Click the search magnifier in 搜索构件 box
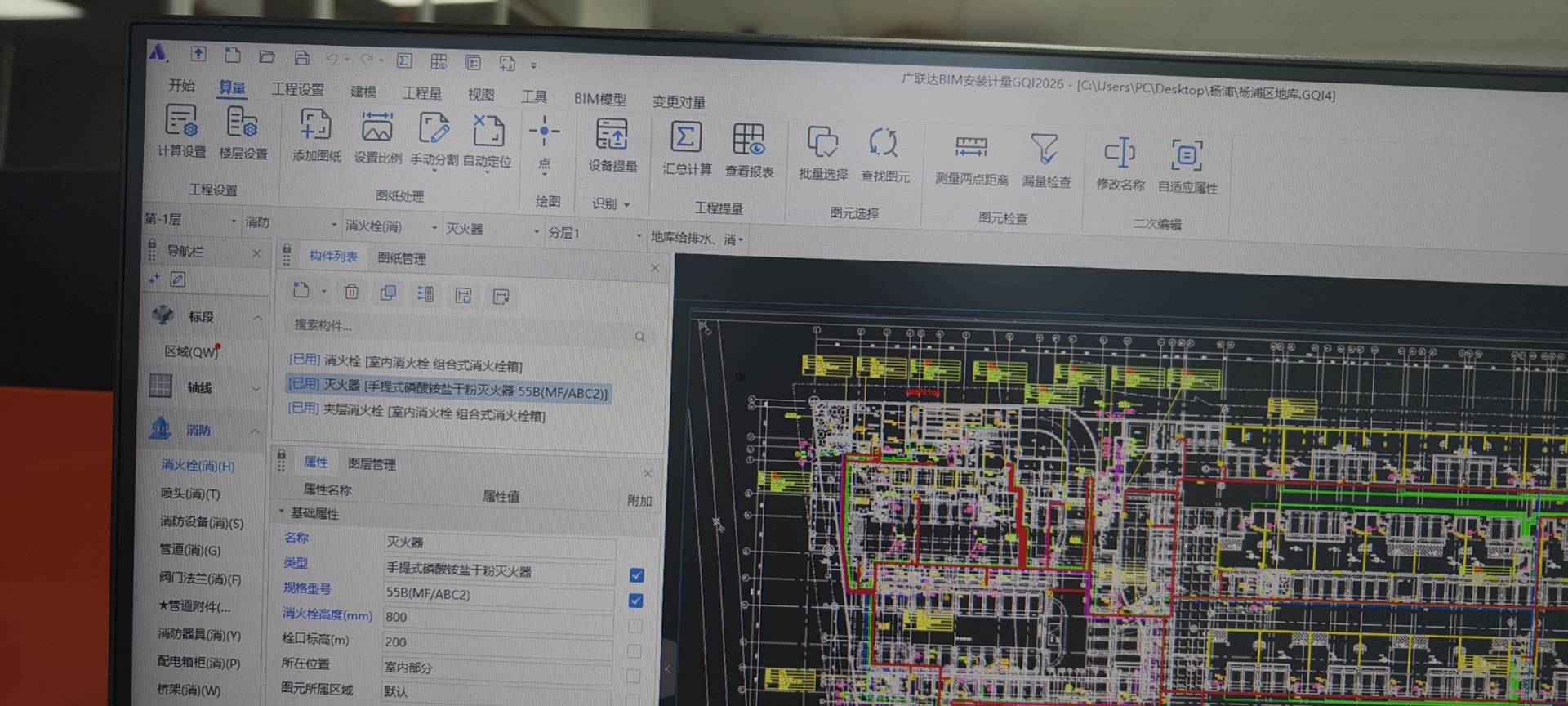Viewport: 1568px width, 706px height. coord(639,337)
